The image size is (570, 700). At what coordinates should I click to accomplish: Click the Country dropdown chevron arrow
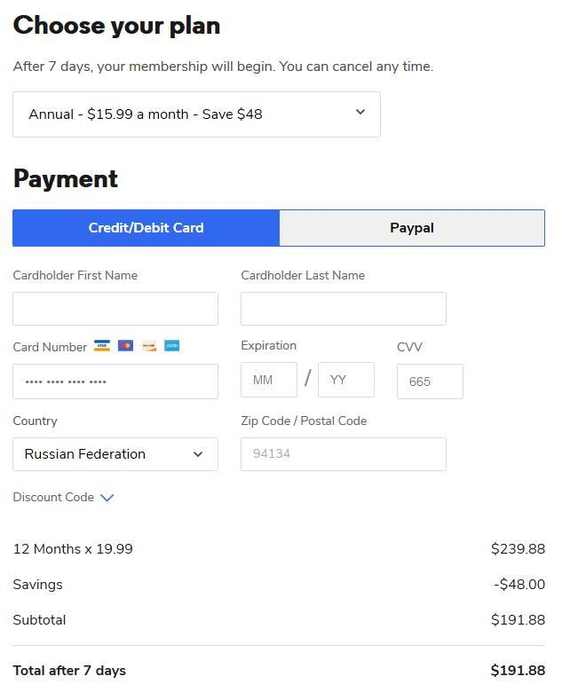198,454
